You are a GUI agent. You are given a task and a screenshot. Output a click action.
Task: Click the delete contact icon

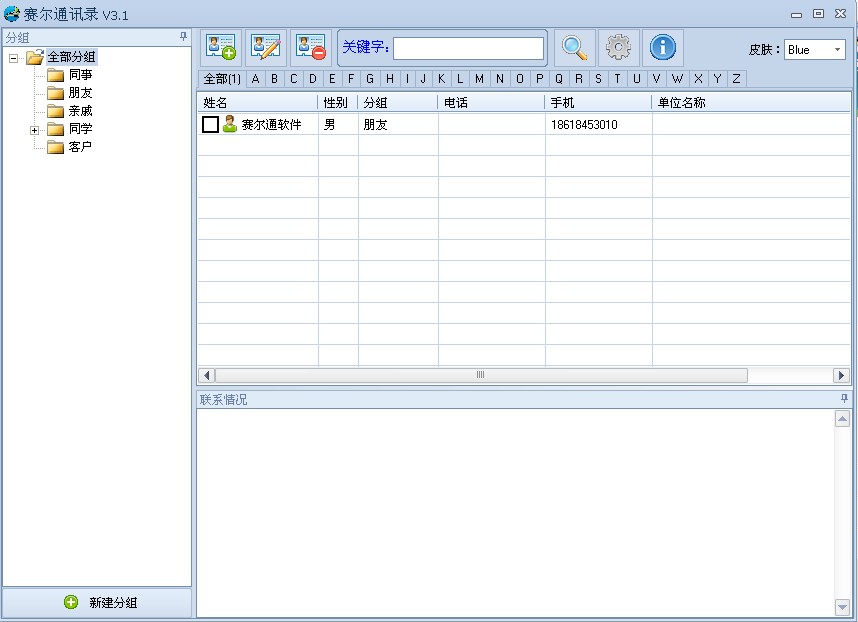pos(311,48)
